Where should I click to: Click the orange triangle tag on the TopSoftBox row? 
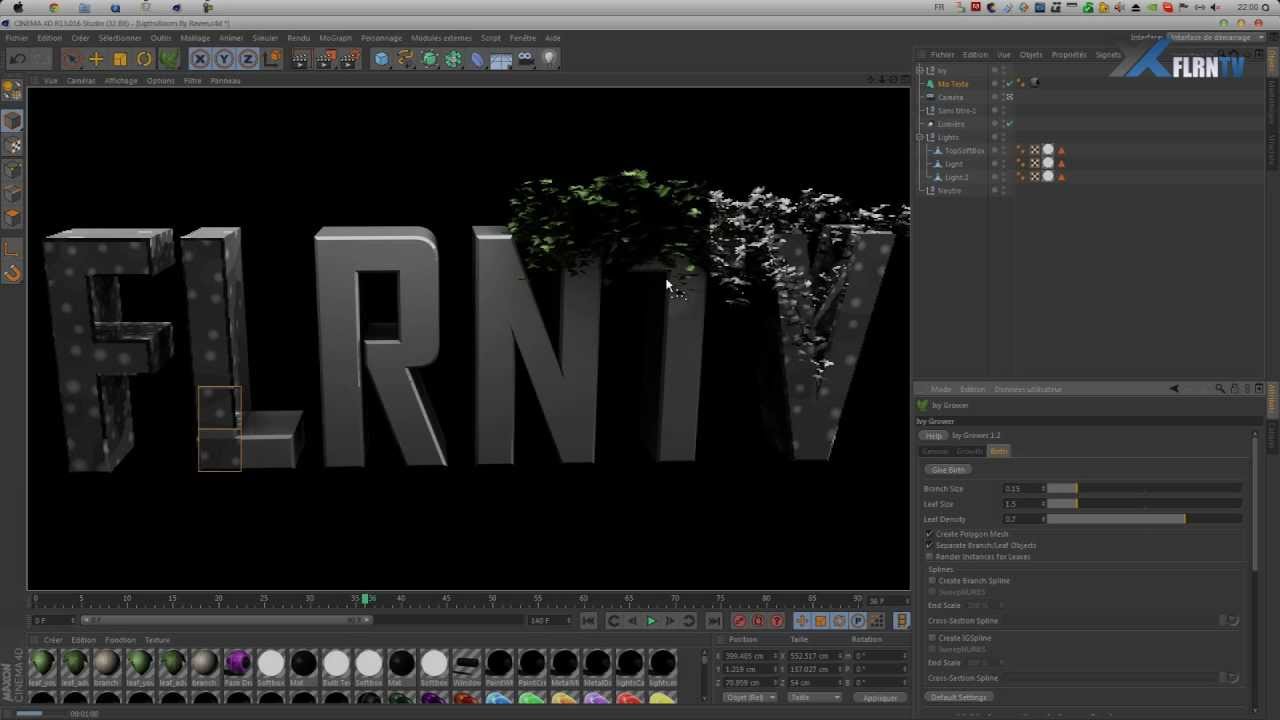pyautogui.click(x=1061, y=151)
